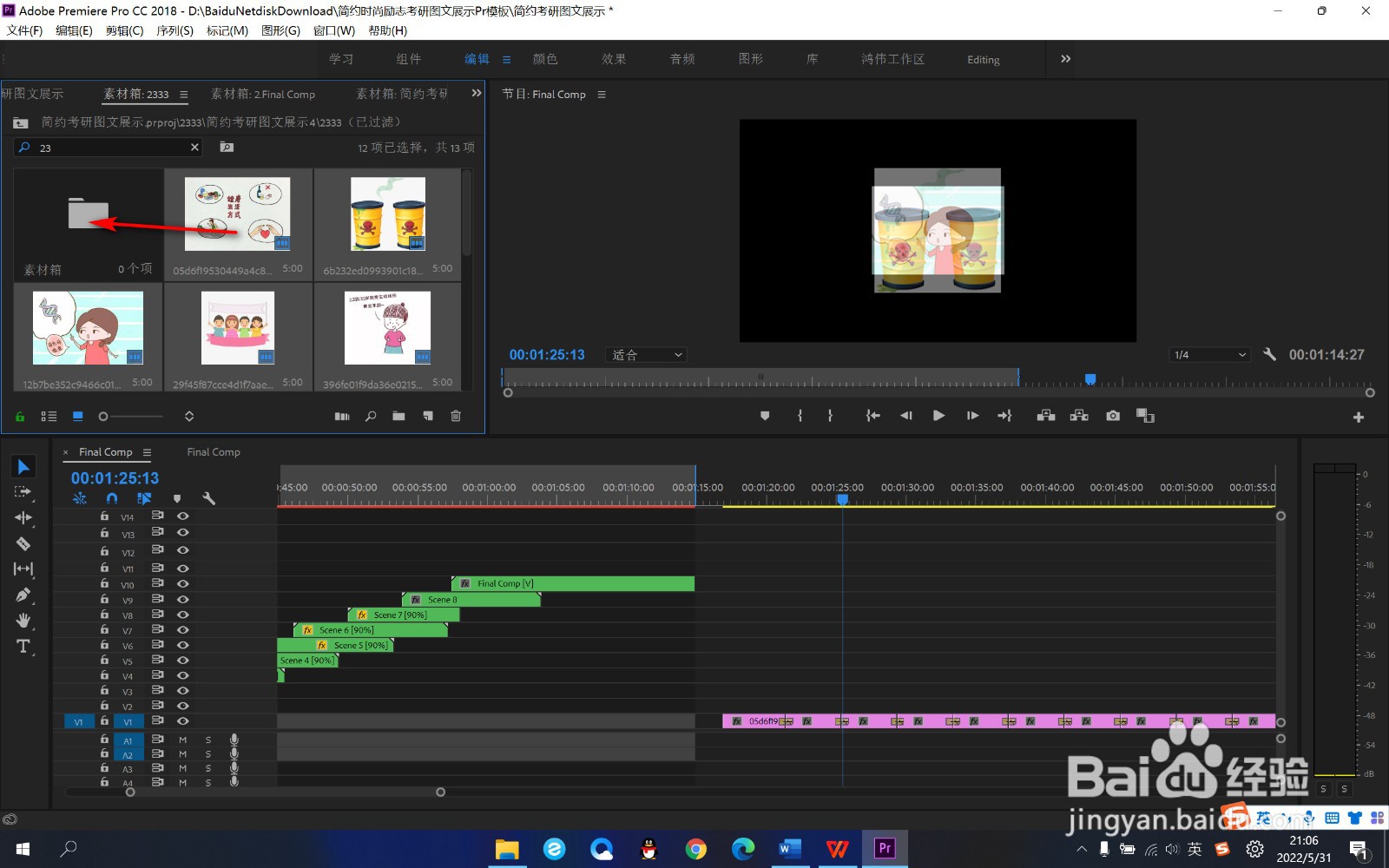The height and width of the screenshot is (868, 1389).
Task: Click the Find icon in Project panel
Action: [x=371, y=417]
